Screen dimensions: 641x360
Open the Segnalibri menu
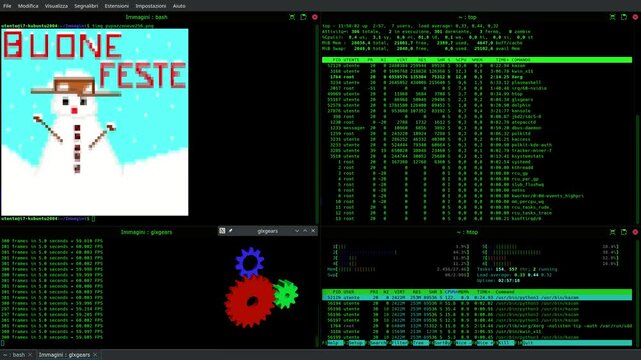[x=86, y=6]
